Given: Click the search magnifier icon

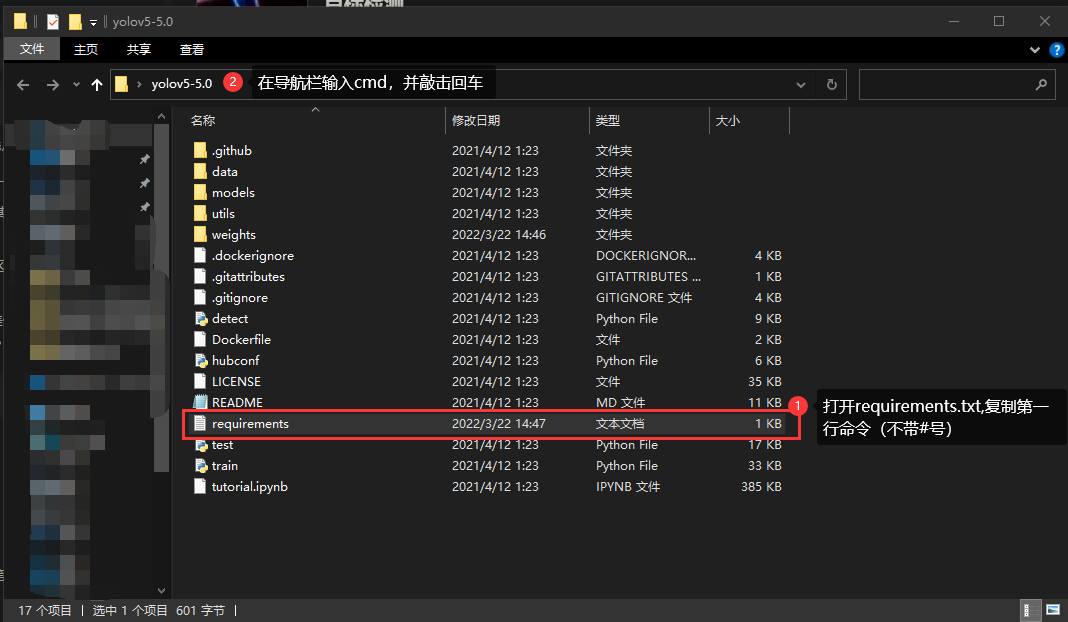Looking at the screenshot, I should click(1041, 84).
